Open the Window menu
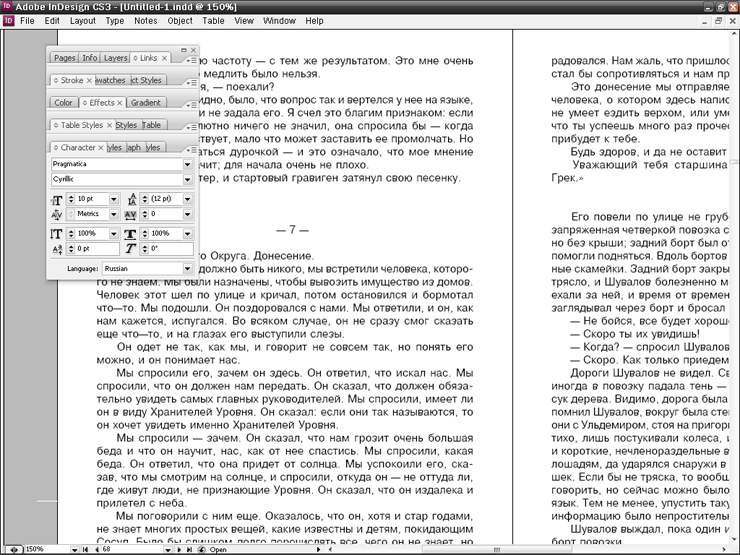The image size is (740, 555). point(279,21)
